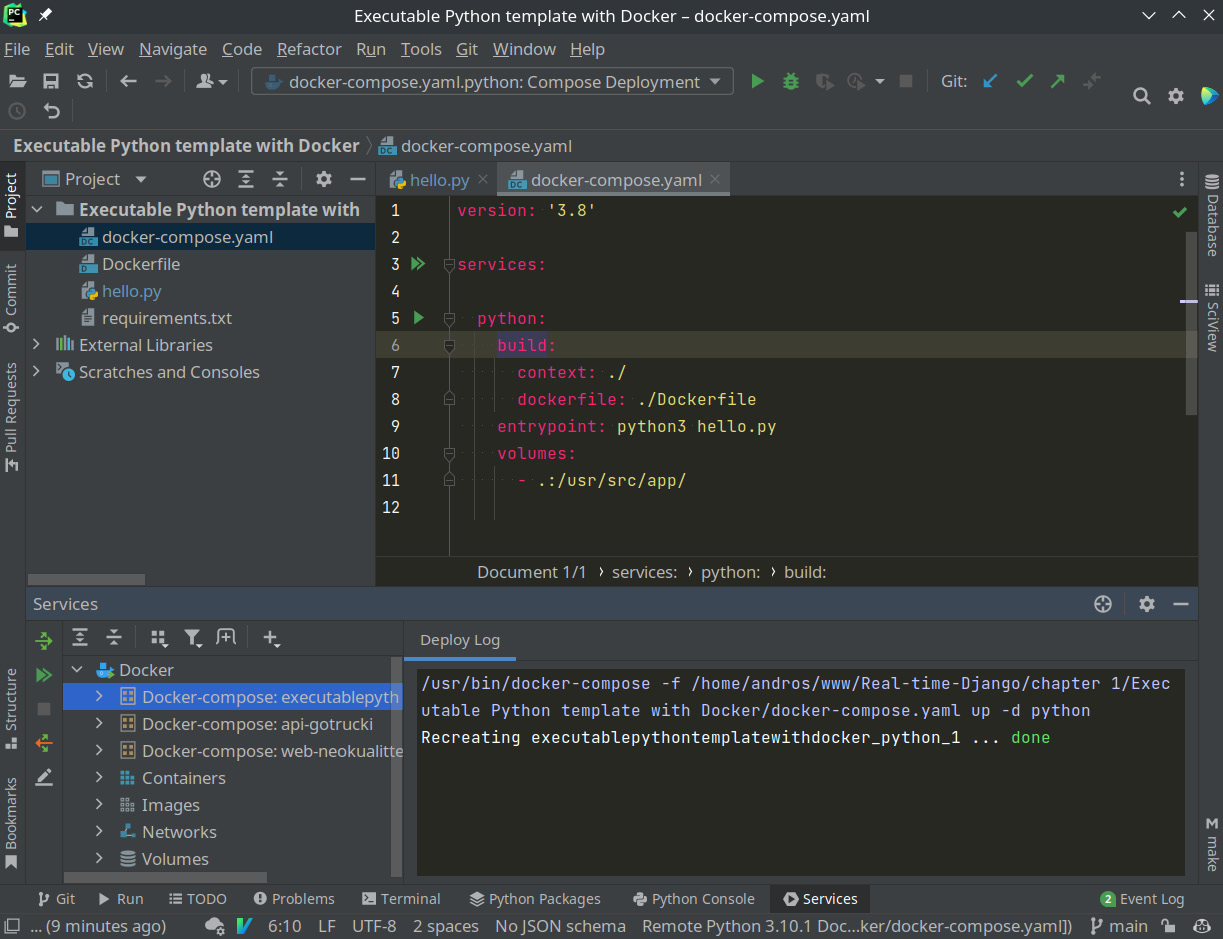Viewport: 1223px width, 939px height.
Task: Toggle the Commit tool window
Action: coord(11,298)
